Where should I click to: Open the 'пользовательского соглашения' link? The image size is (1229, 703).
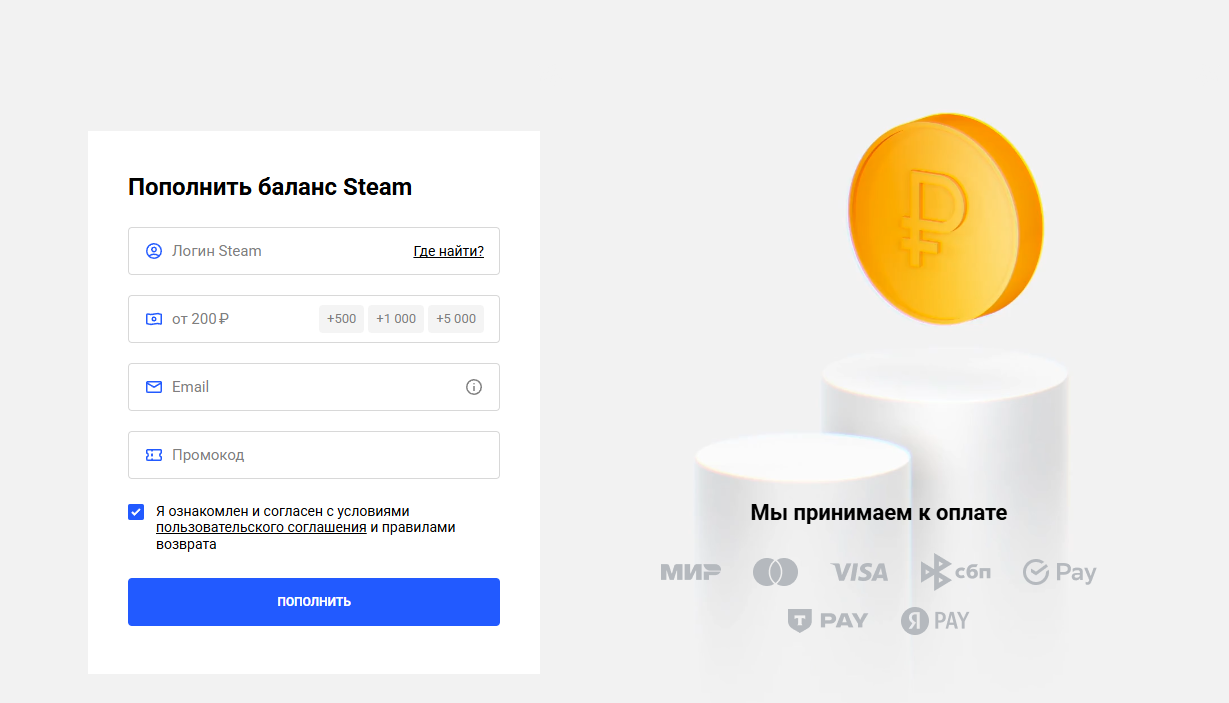[x=261, y=527]
